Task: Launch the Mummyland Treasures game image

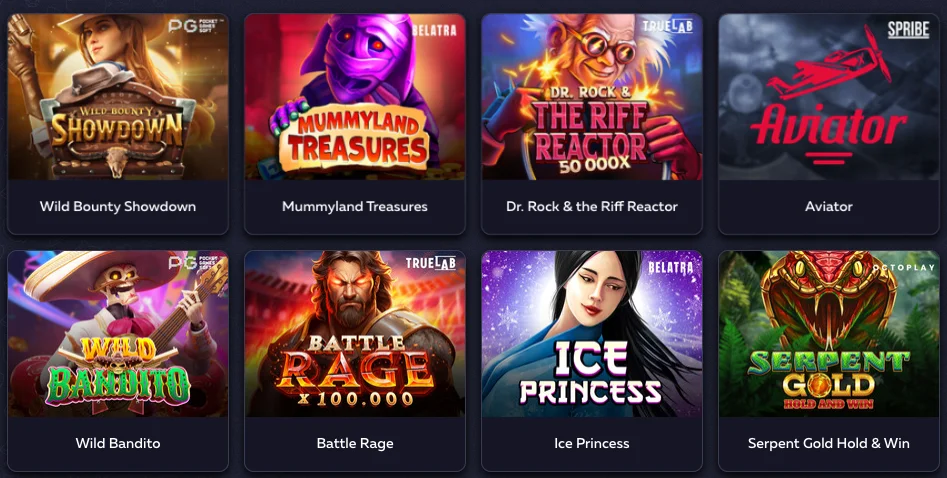Action: [x=355, y=97]
